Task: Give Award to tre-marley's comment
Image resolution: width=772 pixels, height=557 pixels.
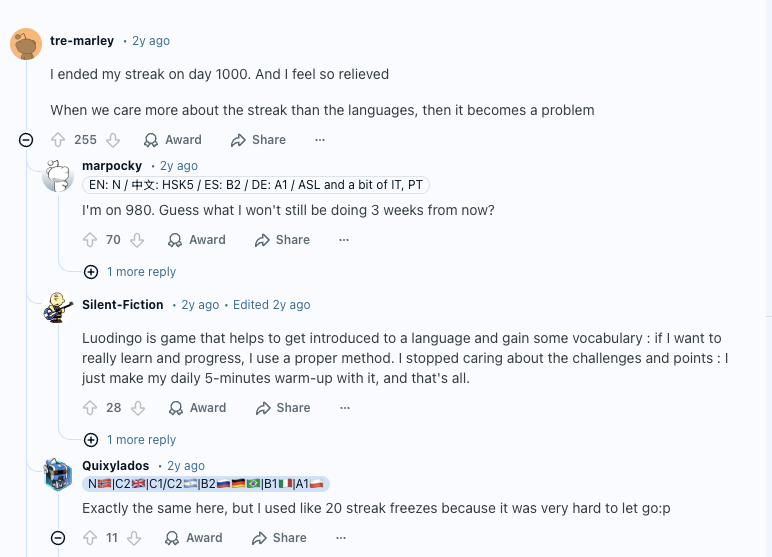Action: coord(172,140)
